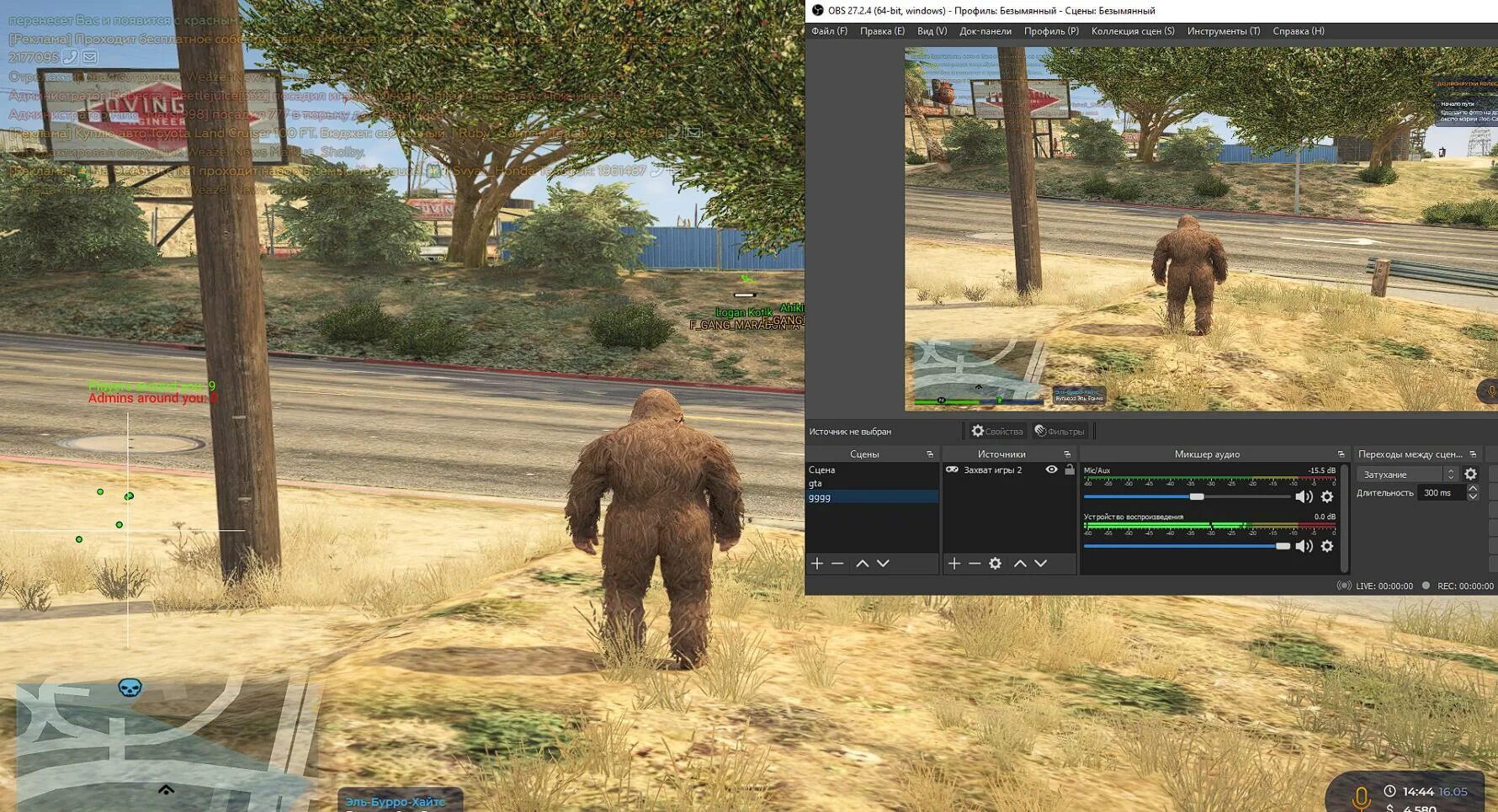Mute Устройство воспроизведения speaker icon
The height and width of the screenshot is (812, 1498).
pyautogui.click(x=1304, y=546)
